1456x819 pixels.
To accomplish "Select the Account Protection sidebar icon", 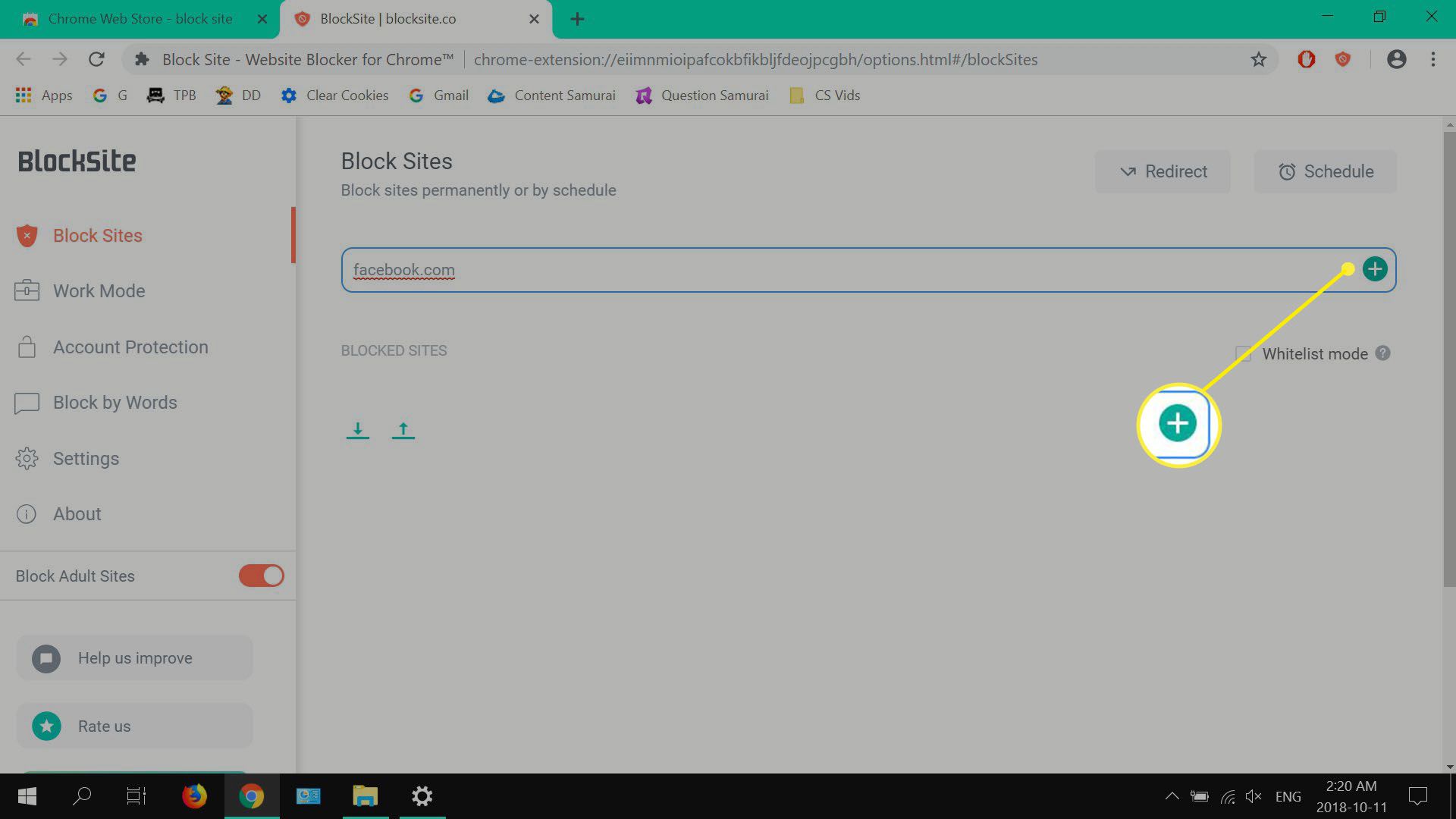I will coord(27,346).
